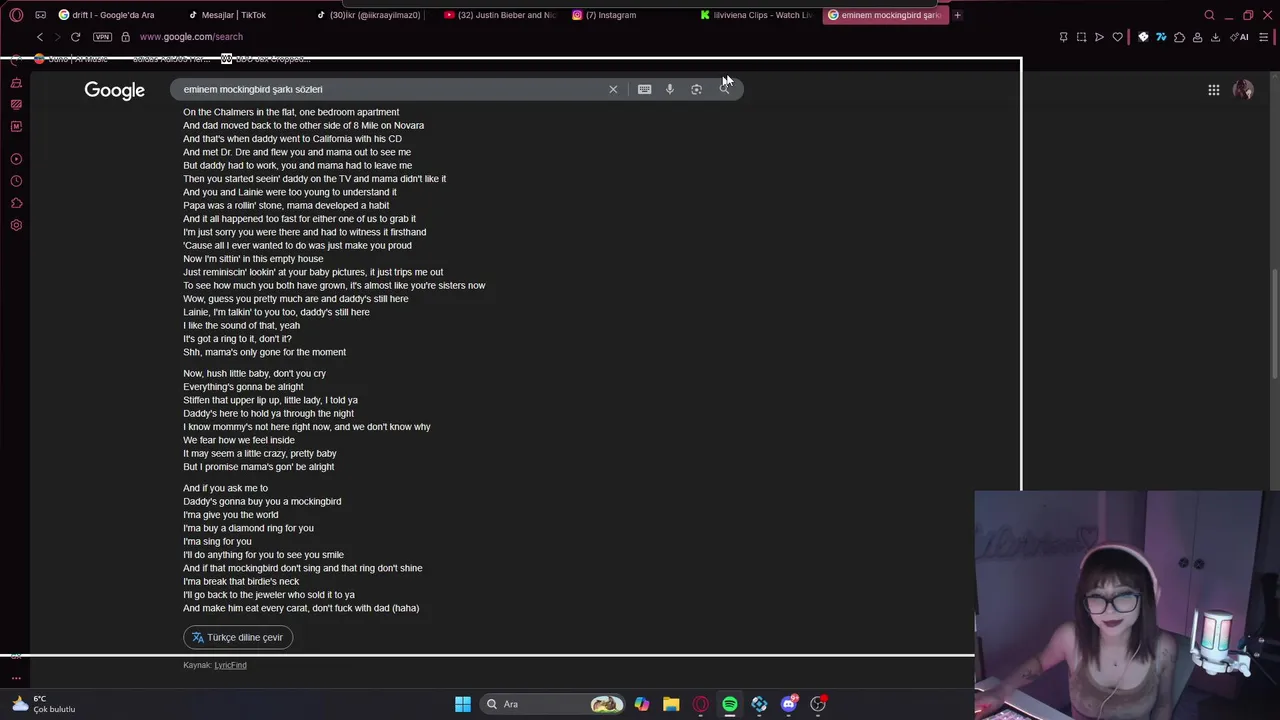Image resolution: width=1280 pixels, height=720 pixels.
Task: Go back with the back arrow
Action: point(40,37)
